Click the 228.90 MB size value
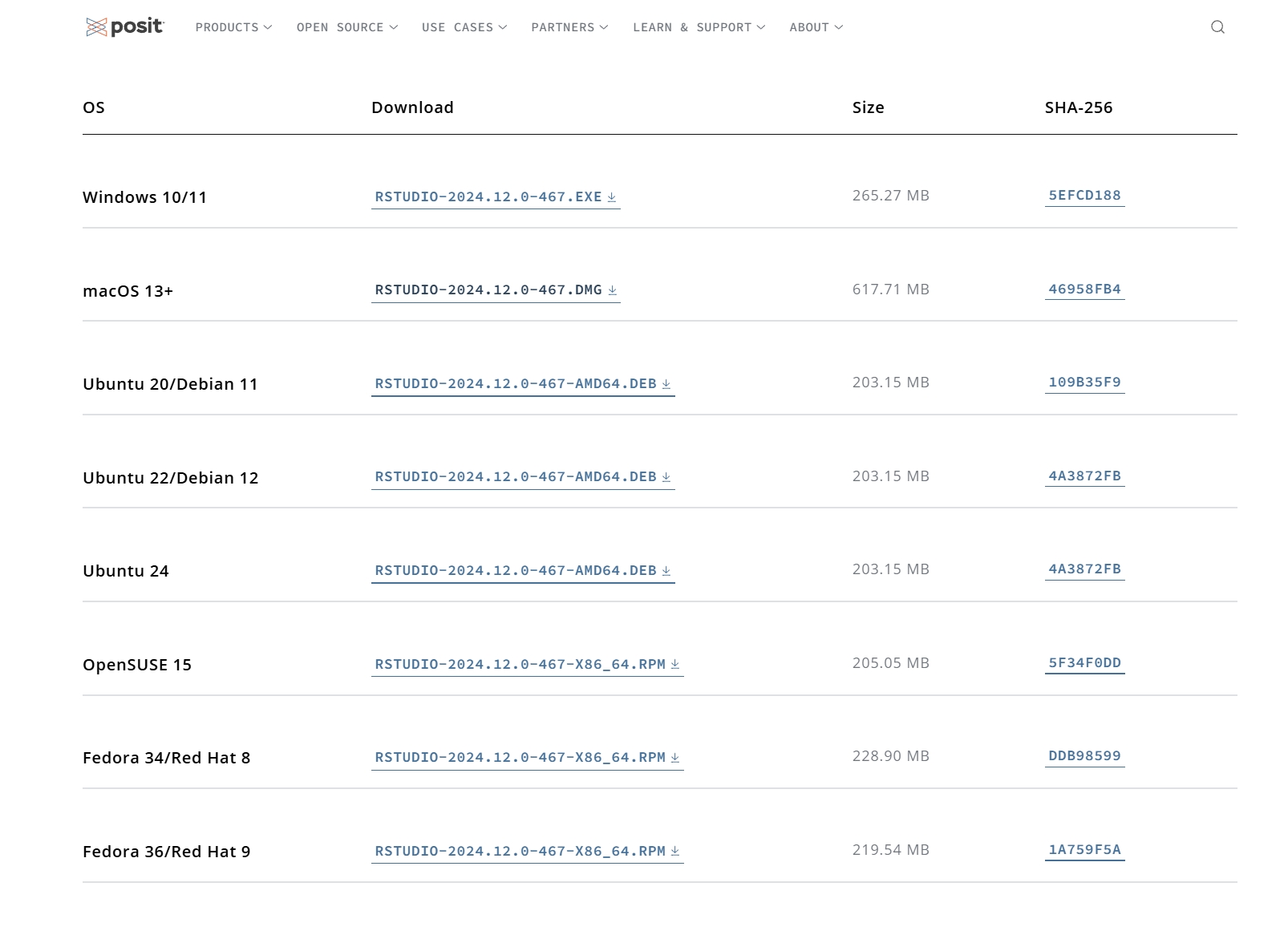This screenshot has height=927, width=1288. pos(890,756)
